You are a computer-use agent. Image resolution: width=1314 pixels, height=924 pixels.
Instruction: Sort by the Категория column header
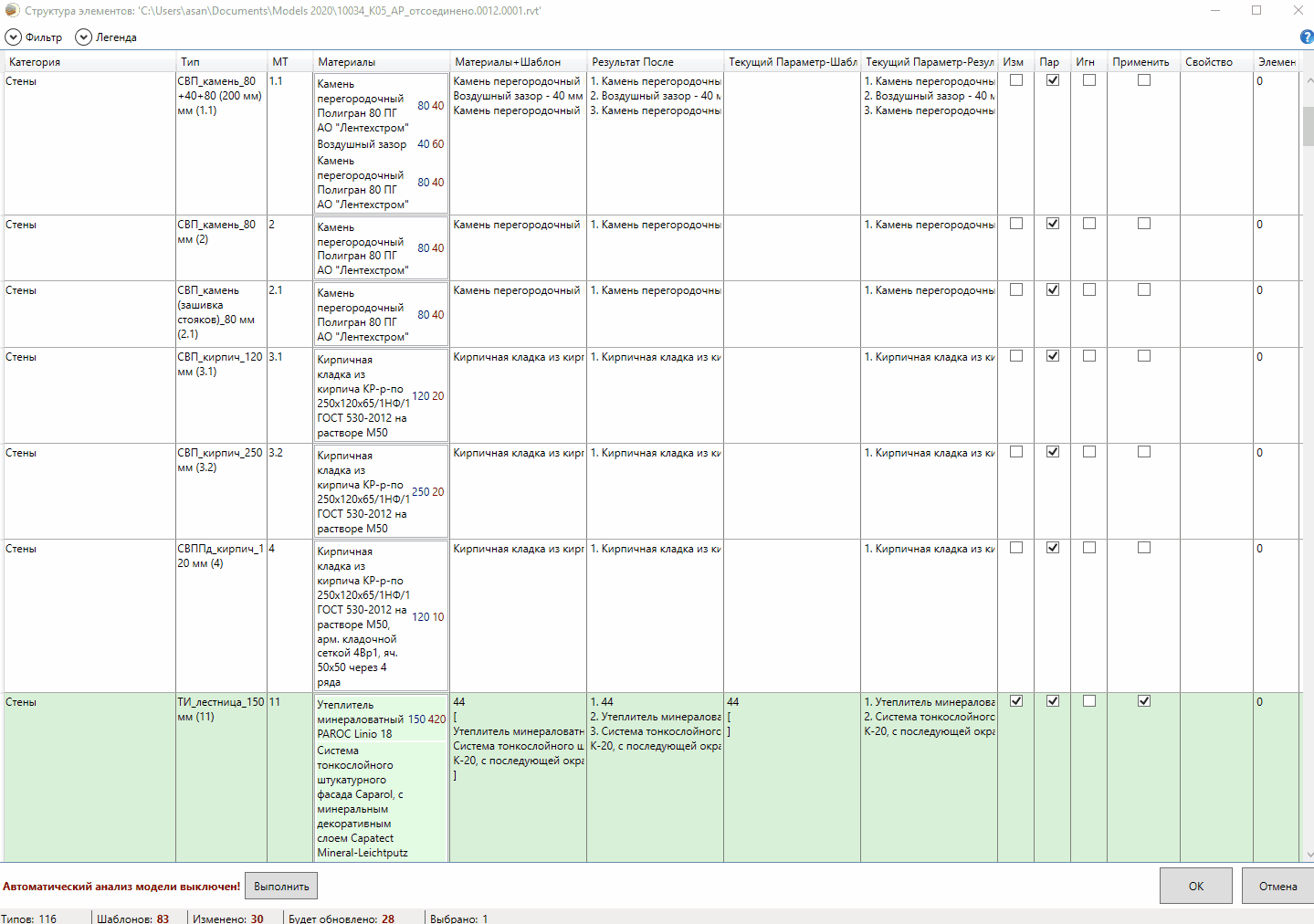89,62
